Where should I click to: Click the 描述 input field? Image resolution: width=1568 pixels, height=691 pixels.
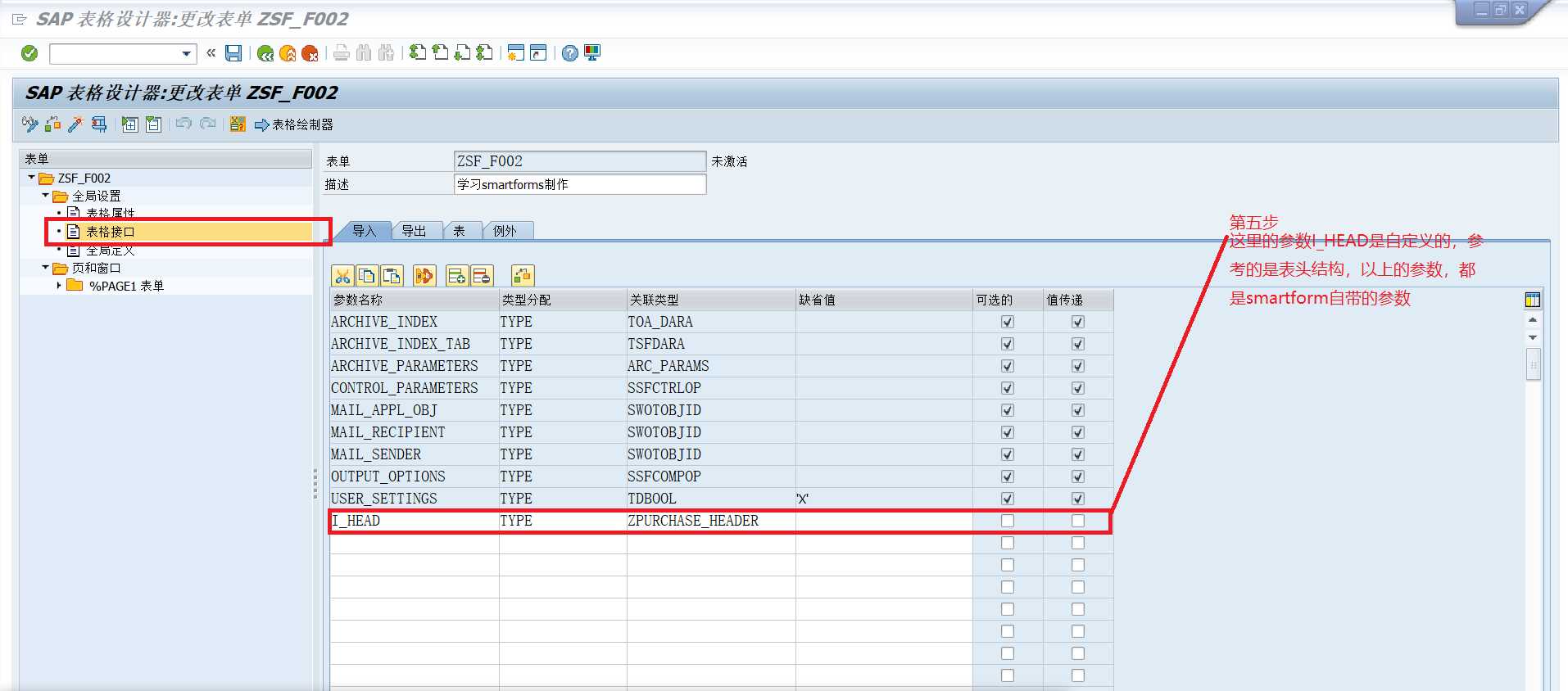pyautogui.click(x=580, y=184)
